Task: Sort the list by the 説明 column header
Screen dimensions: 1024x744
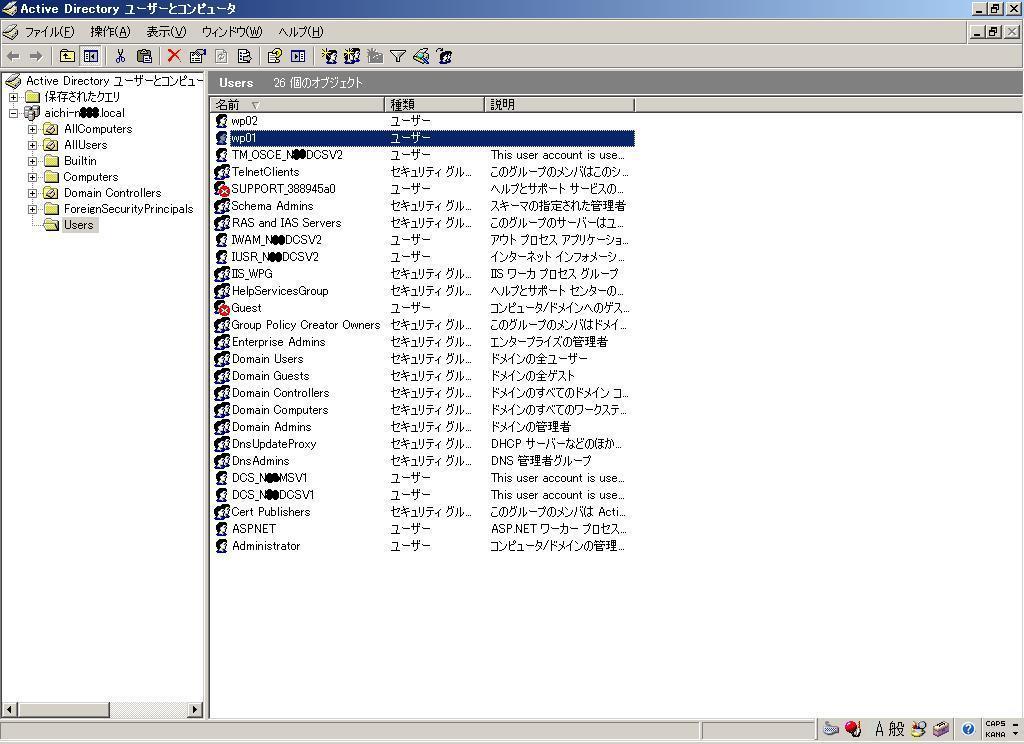Action: pos(559,105)
